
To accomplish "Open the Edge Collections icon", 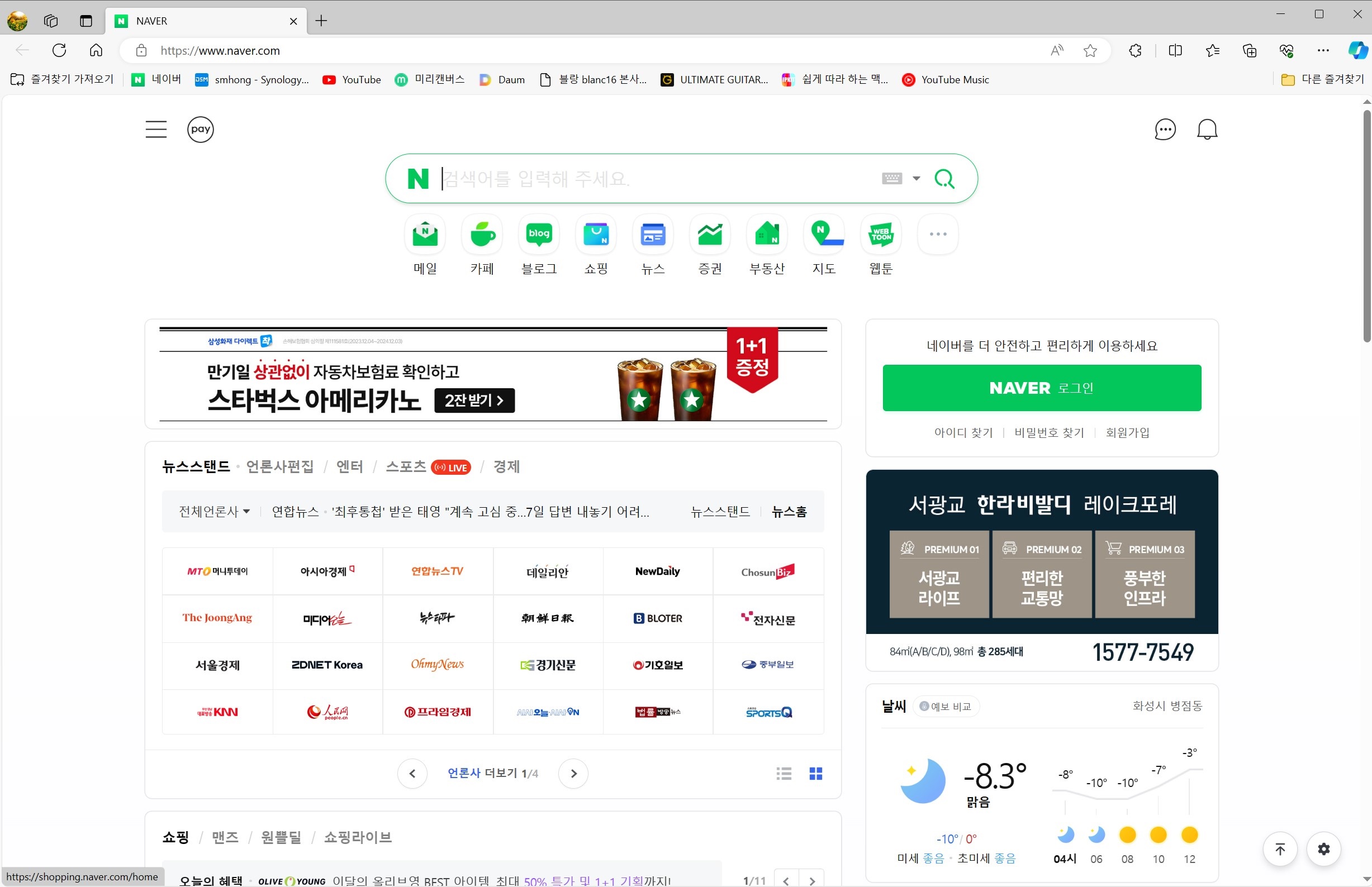I will [1249, 51].
